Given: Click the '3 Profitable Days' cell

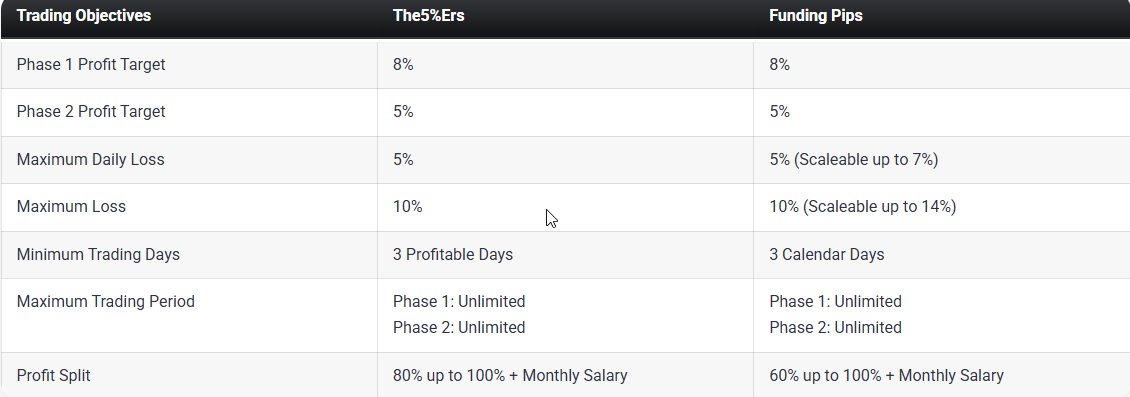Looking at the screenshot, I should tap(453, 254).
